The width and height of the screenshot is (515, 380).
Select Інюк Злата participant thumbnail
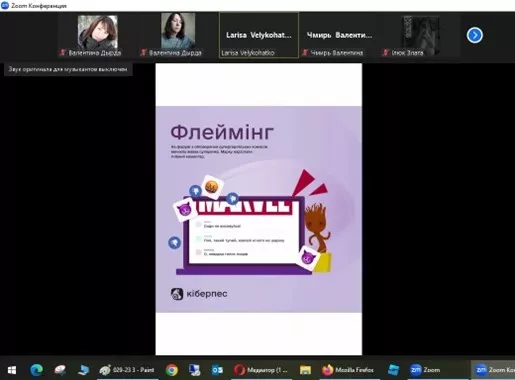click(420, 35)
